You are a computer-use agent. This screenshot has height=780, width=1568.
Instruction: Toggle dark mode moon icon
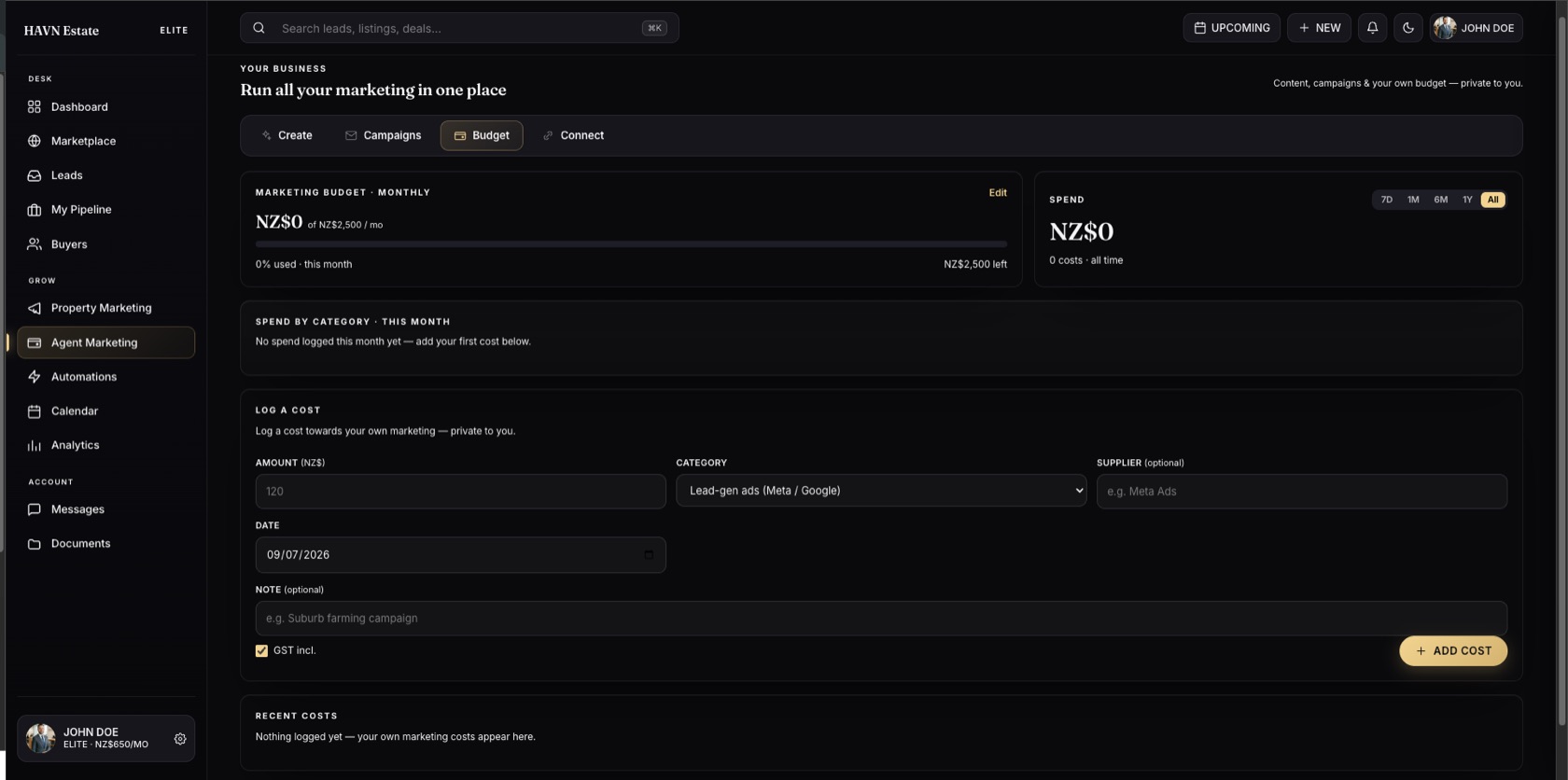coord(1408,28)
